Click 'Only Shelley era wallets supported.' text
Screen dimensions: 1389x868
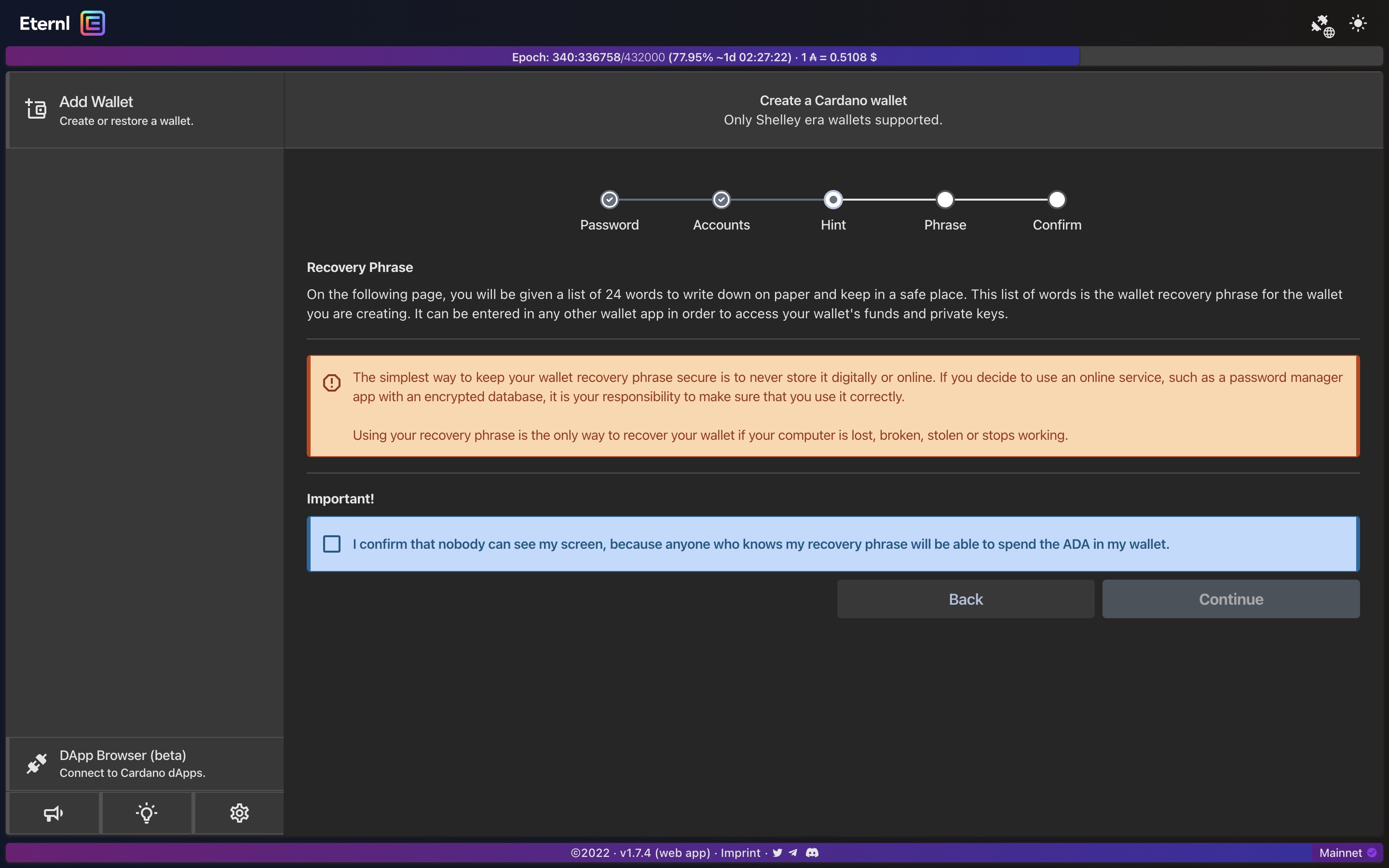click(x=833, y=120)
